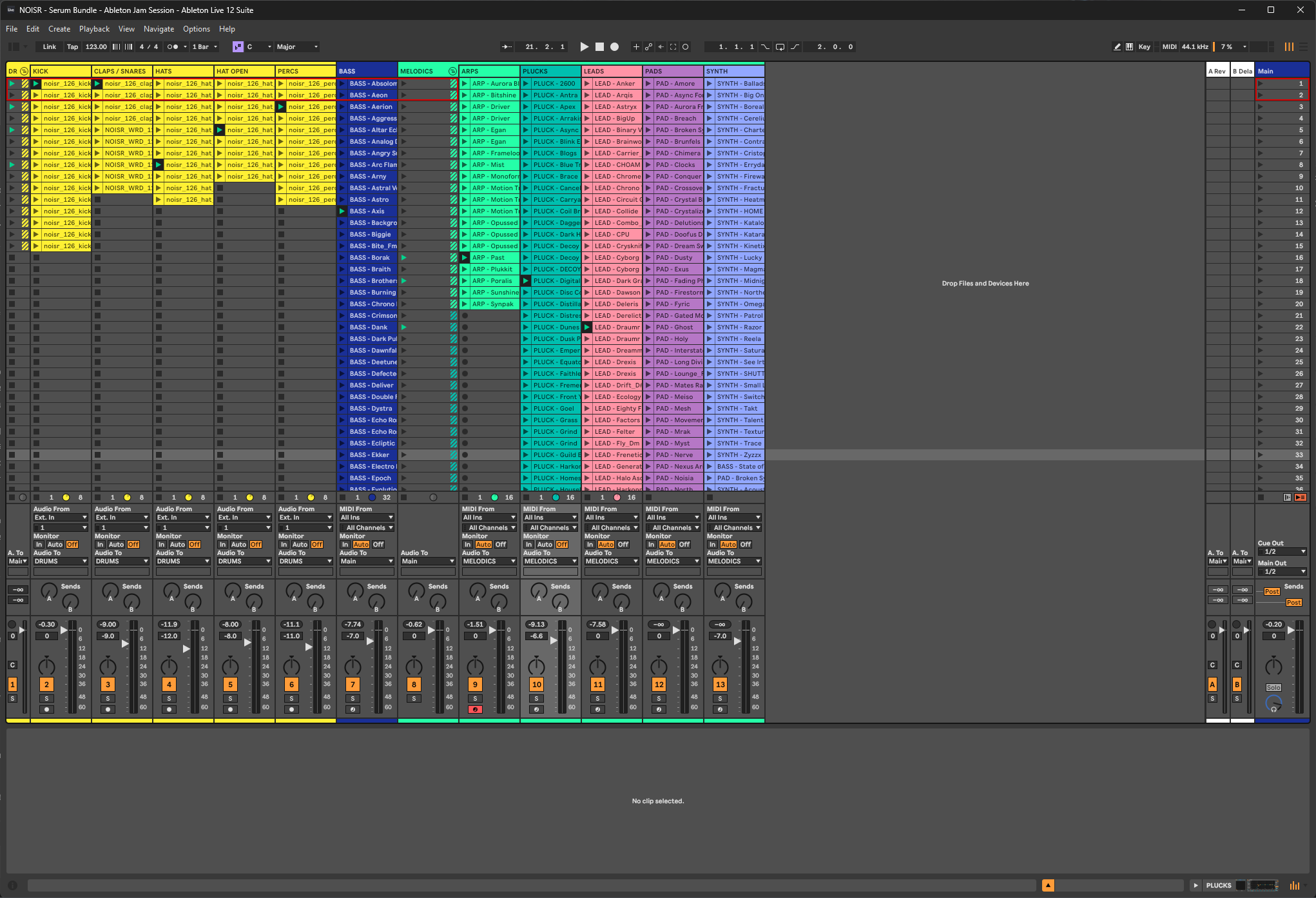The width and height of the screenshot is (1316, 898).
Task: Open the scale dropdown showing Major
Action: (296, 46)
